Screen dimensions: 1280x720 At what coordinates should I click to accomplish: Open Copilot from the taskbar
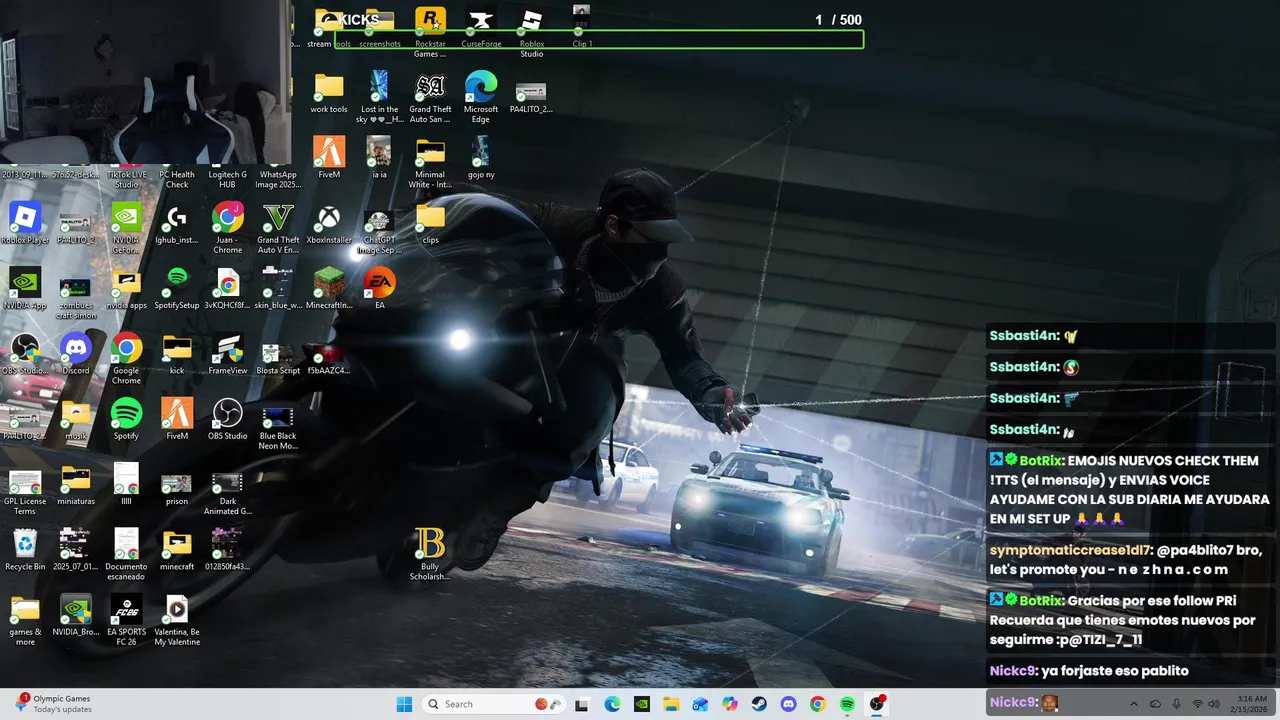tap(730, 704)
